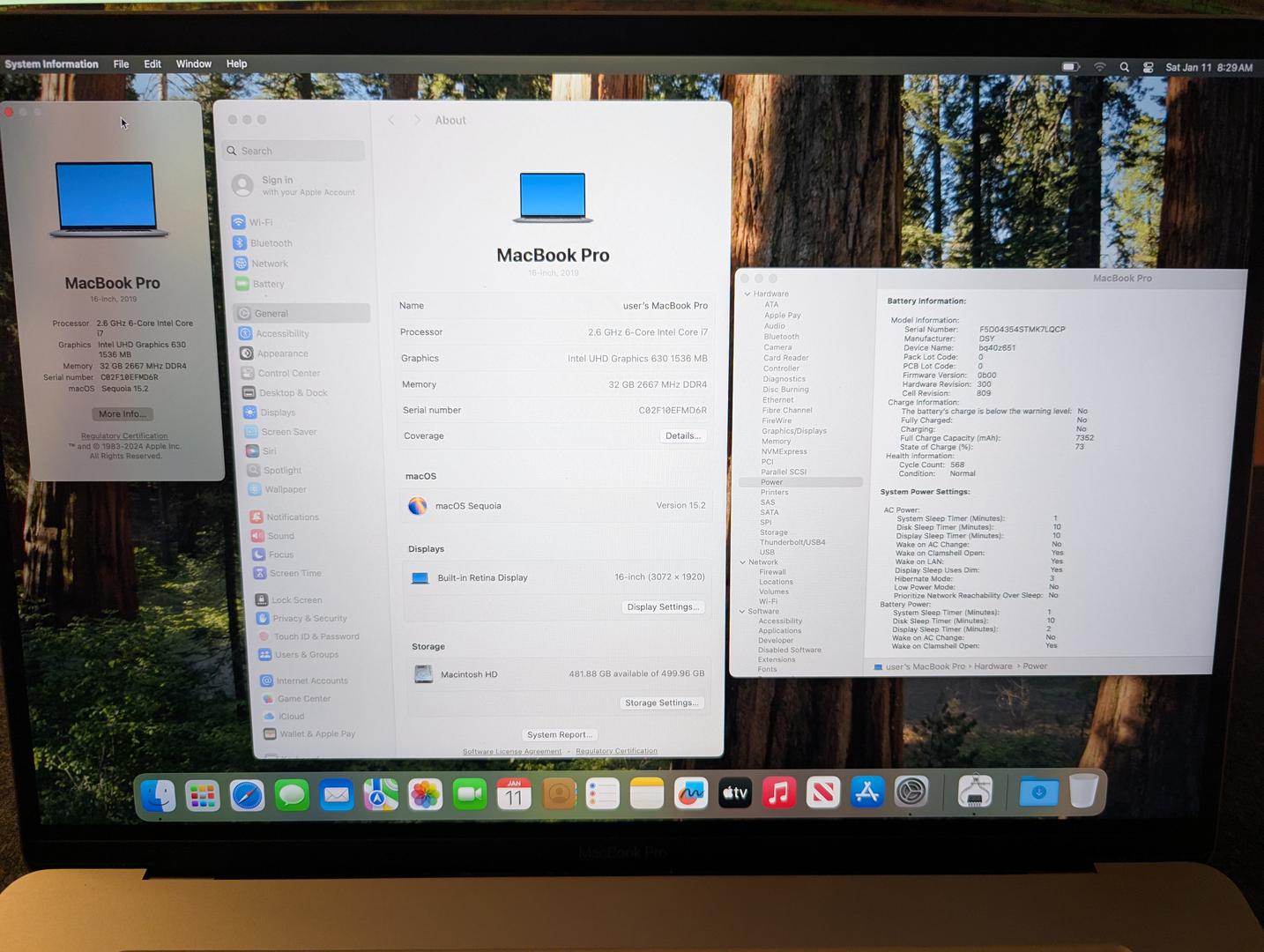Open Launchpad in the Dock
Viewport: 1264px width, 952px height.
(203, 795)
